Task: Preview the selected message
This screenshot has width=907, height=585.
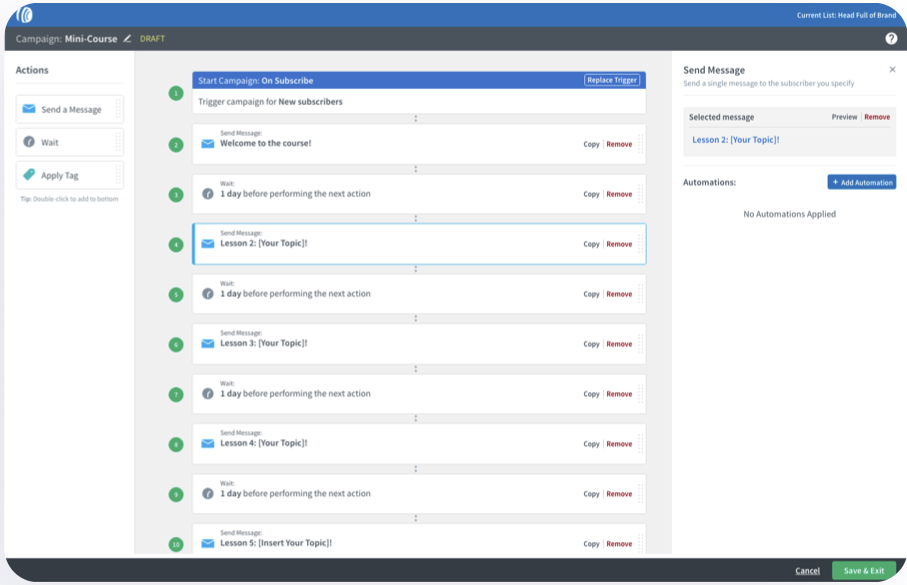Action: [844, 117]
